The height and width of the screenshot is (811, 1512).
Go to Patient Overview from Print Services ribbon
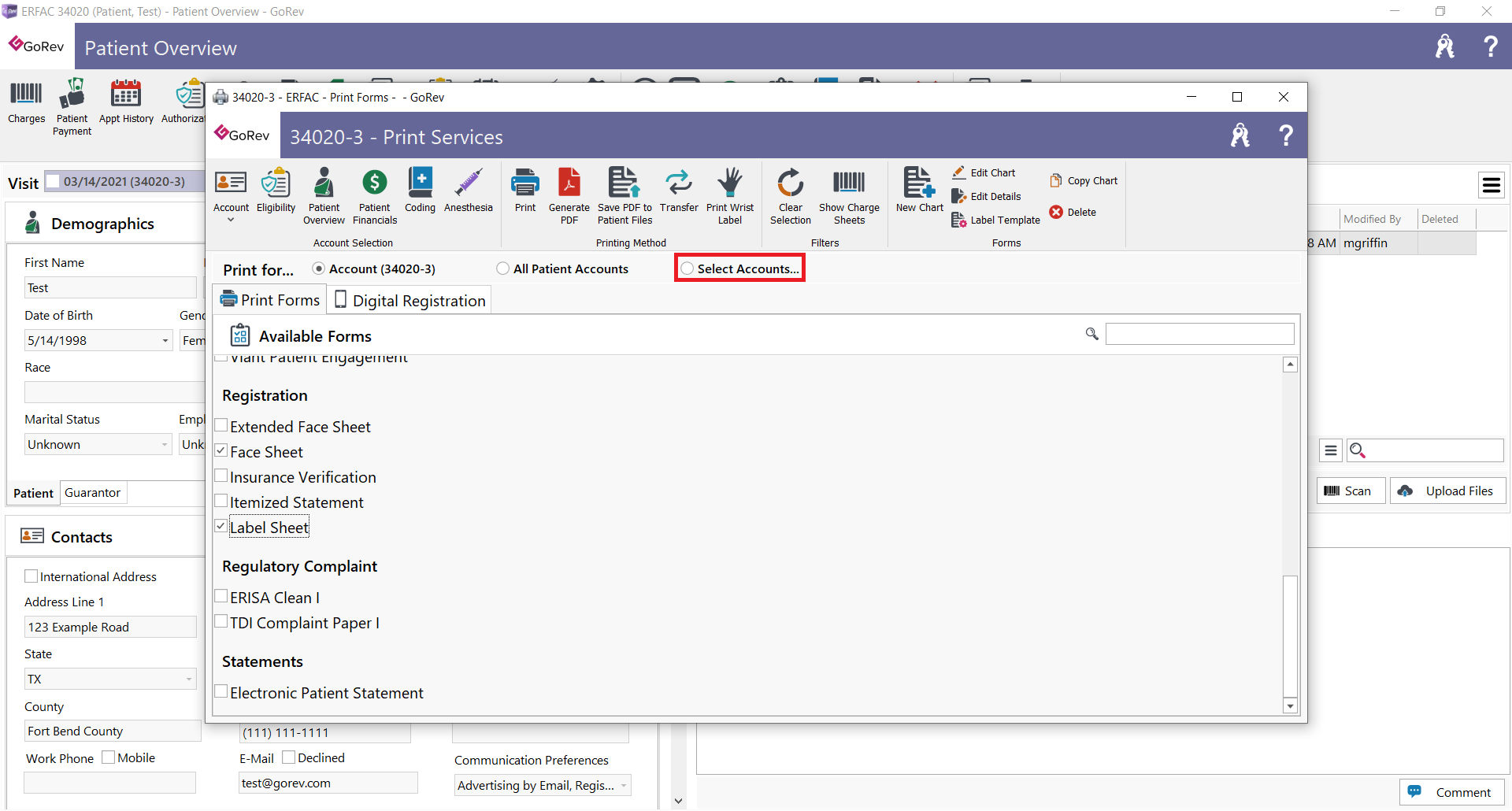(x=324, y=196)
